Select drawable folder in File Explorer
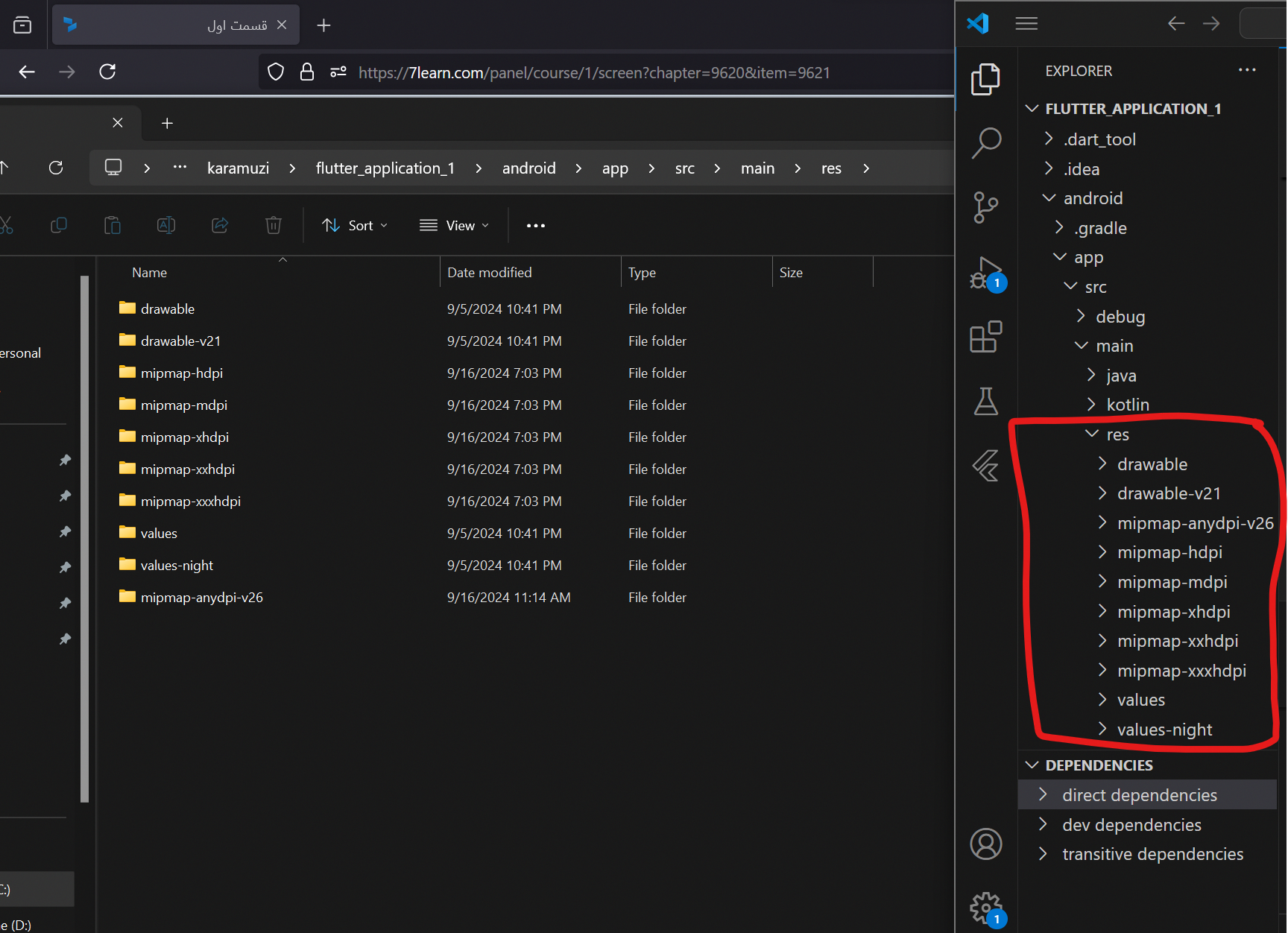 click(x=167, y=309)
